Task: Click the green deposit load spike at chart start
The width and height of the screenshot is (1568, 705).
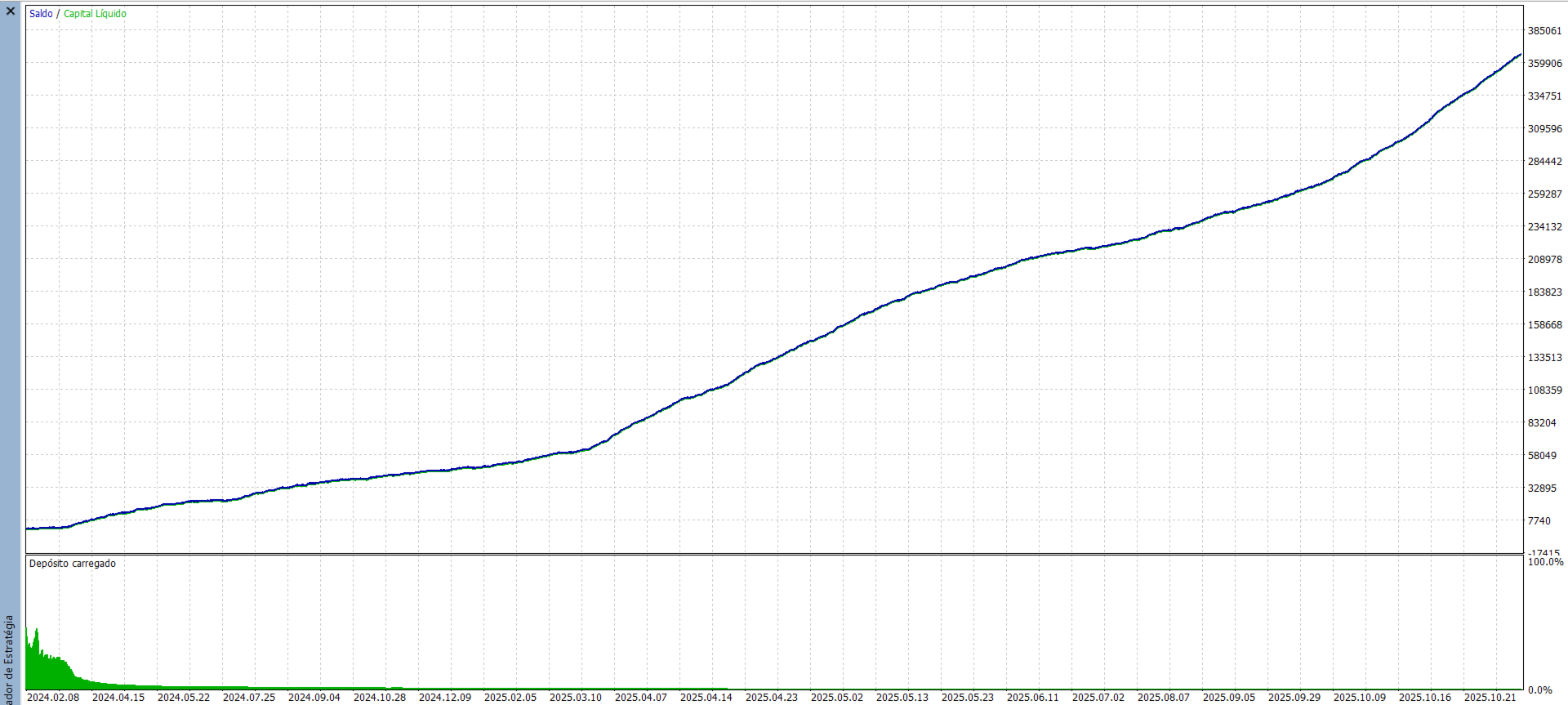Action: (37, 660)
